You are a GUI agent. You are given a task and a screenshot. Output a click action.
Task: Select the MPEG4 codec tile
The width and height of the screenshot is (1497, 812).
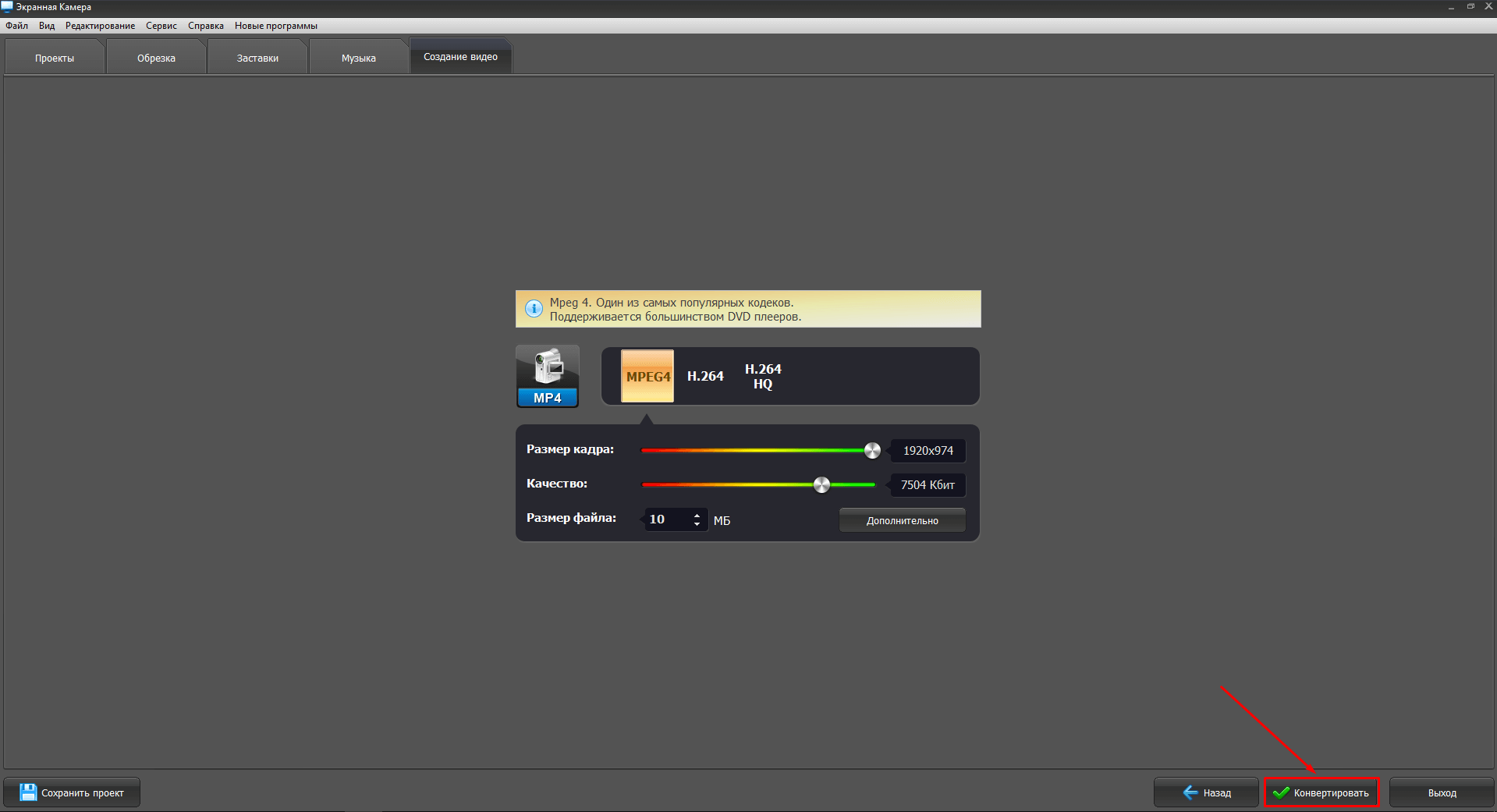point(647,376)
